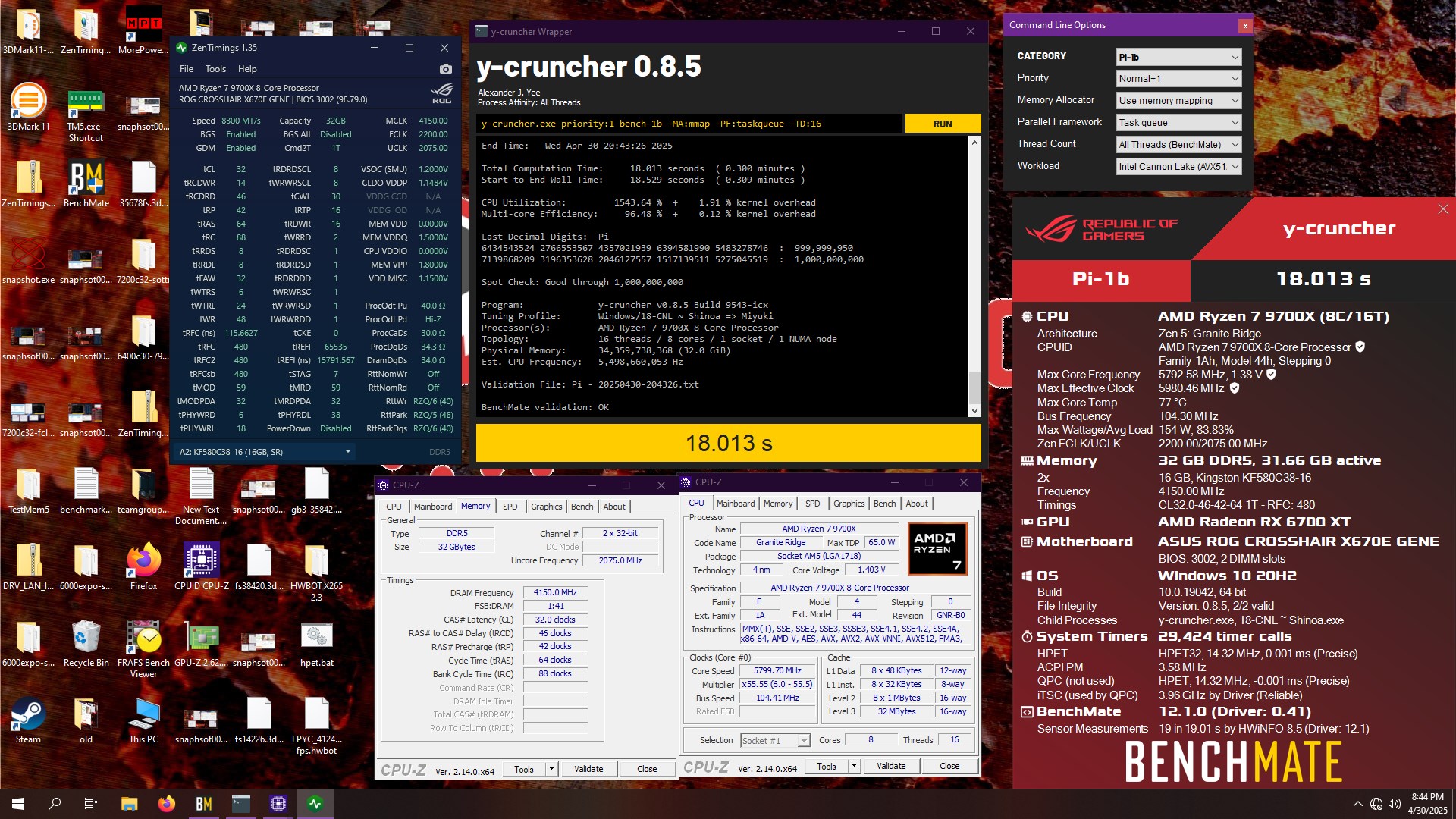Switch to Graphics tab in left CPU-Z window

(547, 507)
